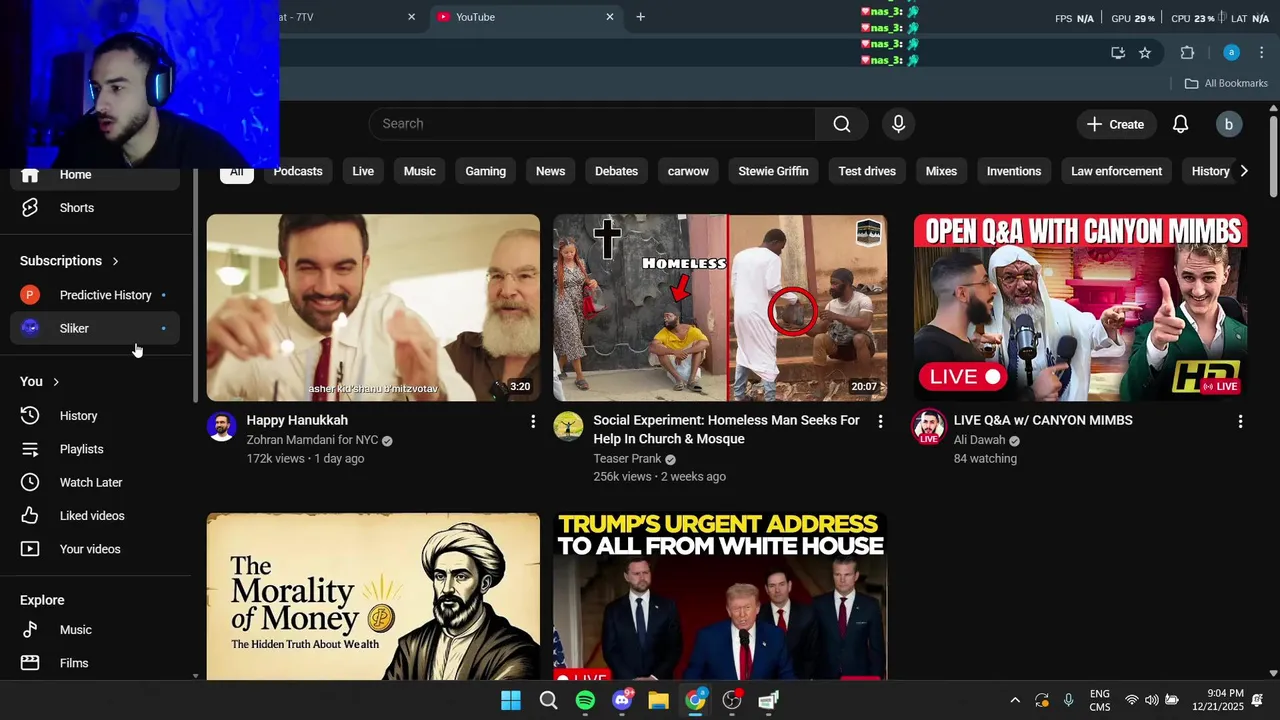The height and width of the screenshot is (720, 1280).
Task: Select the Live filter chip
Action: (x=363, y=171)
